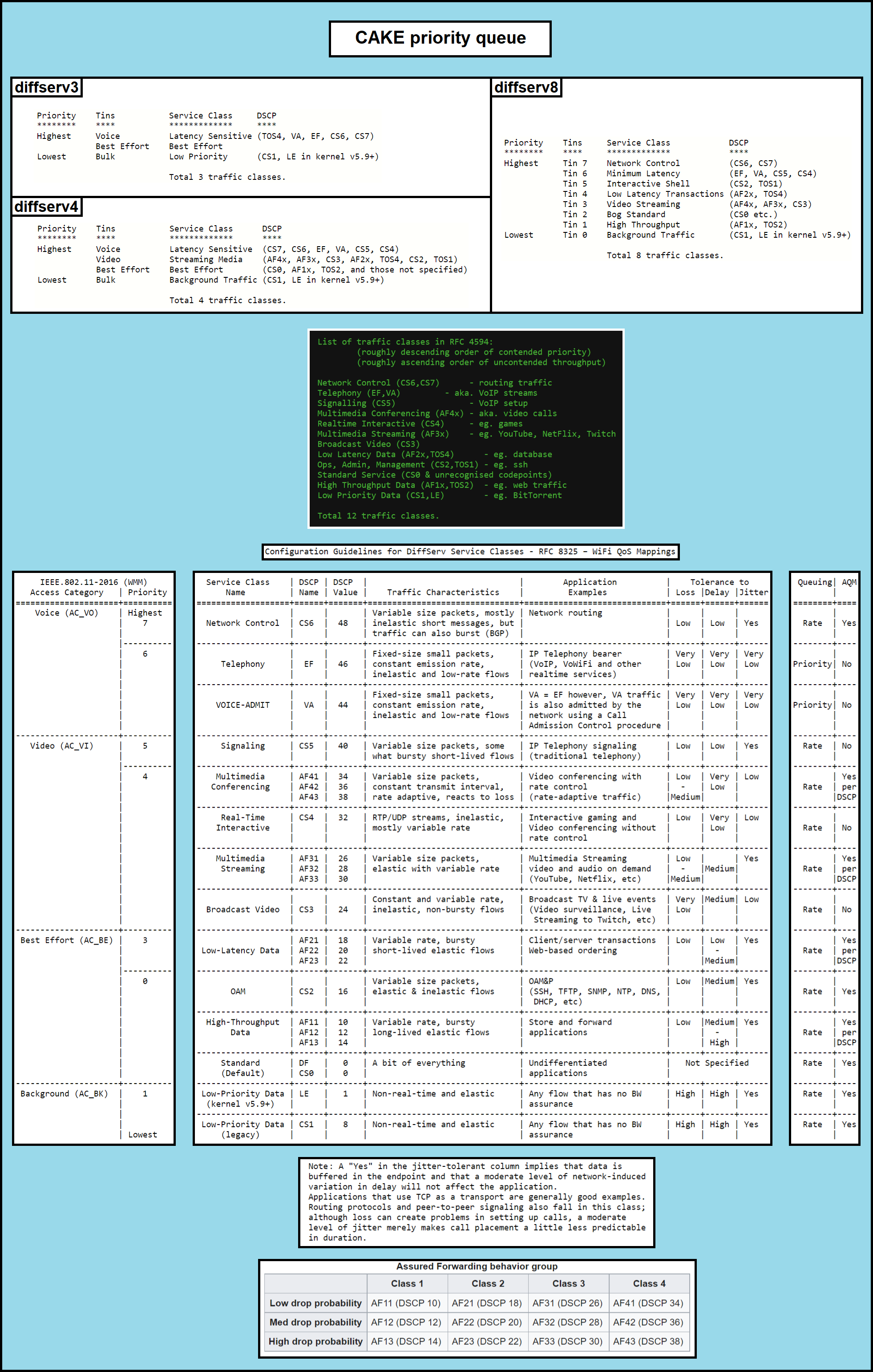This screenshot has height=1372, width=873.
Task: Click Assured Forwarding behavior group title
Action: coord(477,1266)
